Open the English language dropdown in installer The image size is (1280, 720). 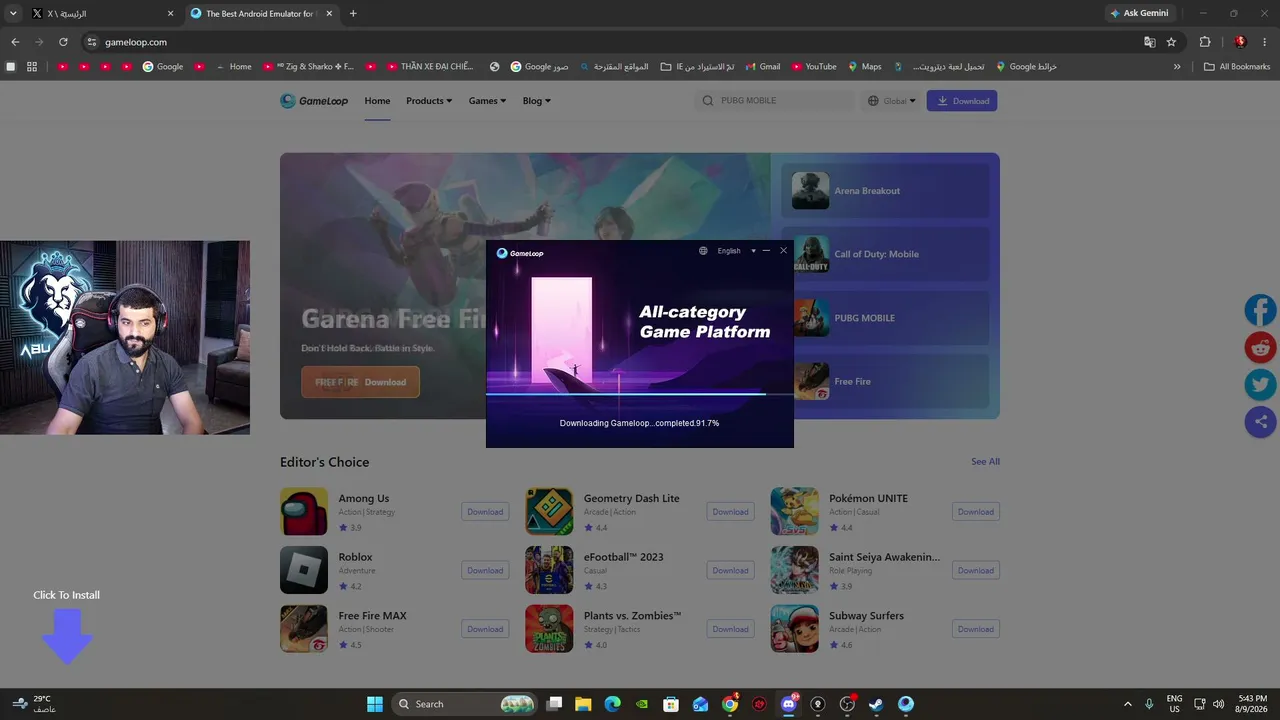[736, 251]
